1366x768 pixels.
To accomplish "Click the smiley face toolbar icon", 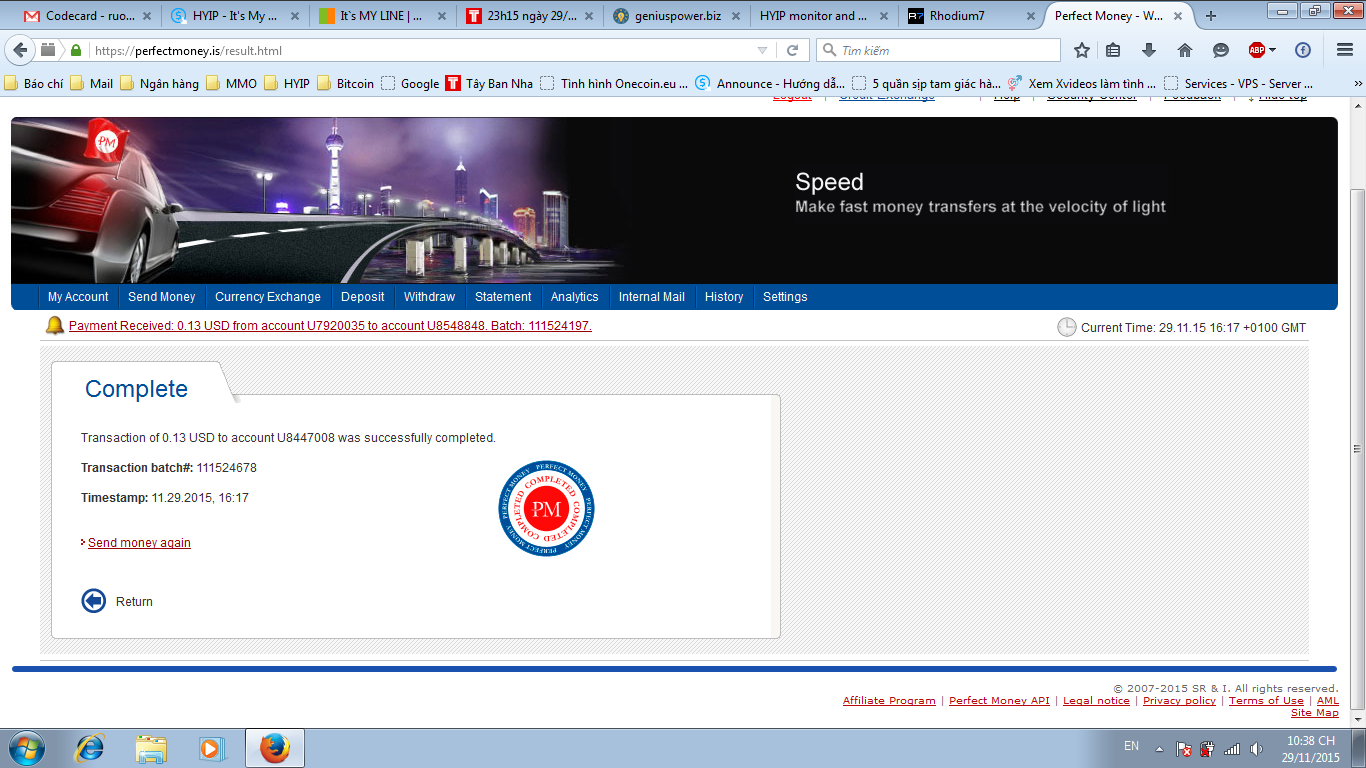I will click(1221, 50).
